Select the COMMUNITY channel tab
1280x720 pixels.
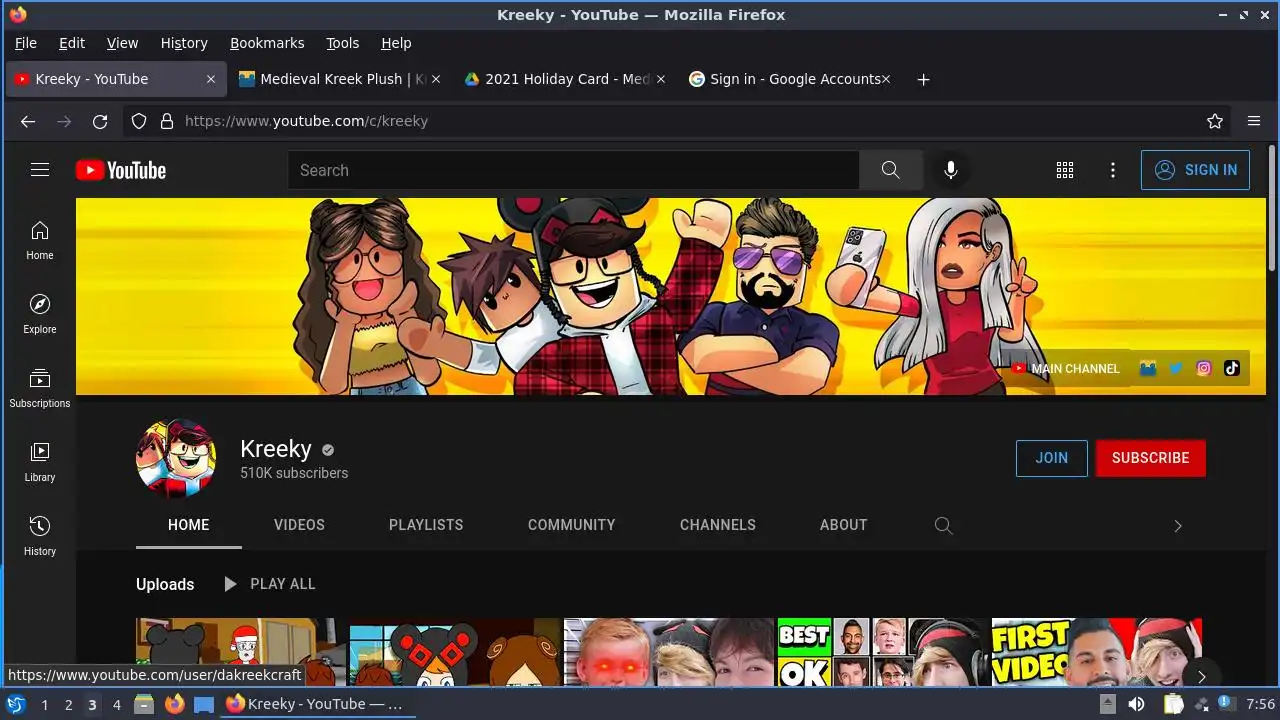pyautogui.click(x=572, y=525)
